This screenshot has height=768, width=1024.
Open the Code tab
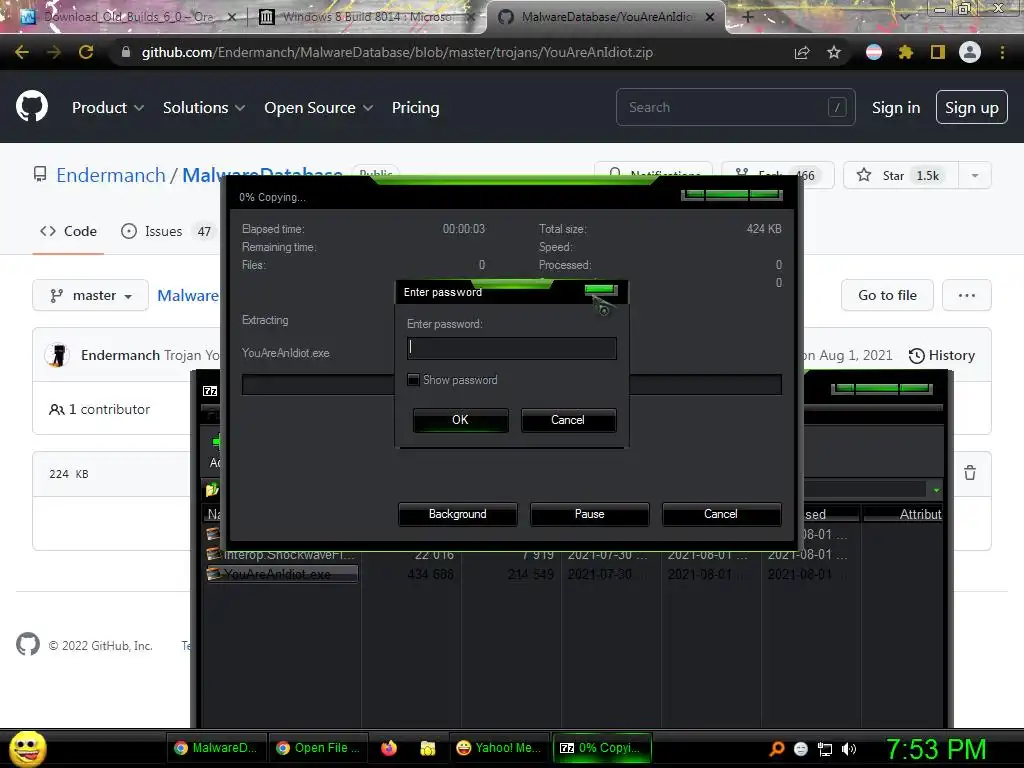[69, 231]
